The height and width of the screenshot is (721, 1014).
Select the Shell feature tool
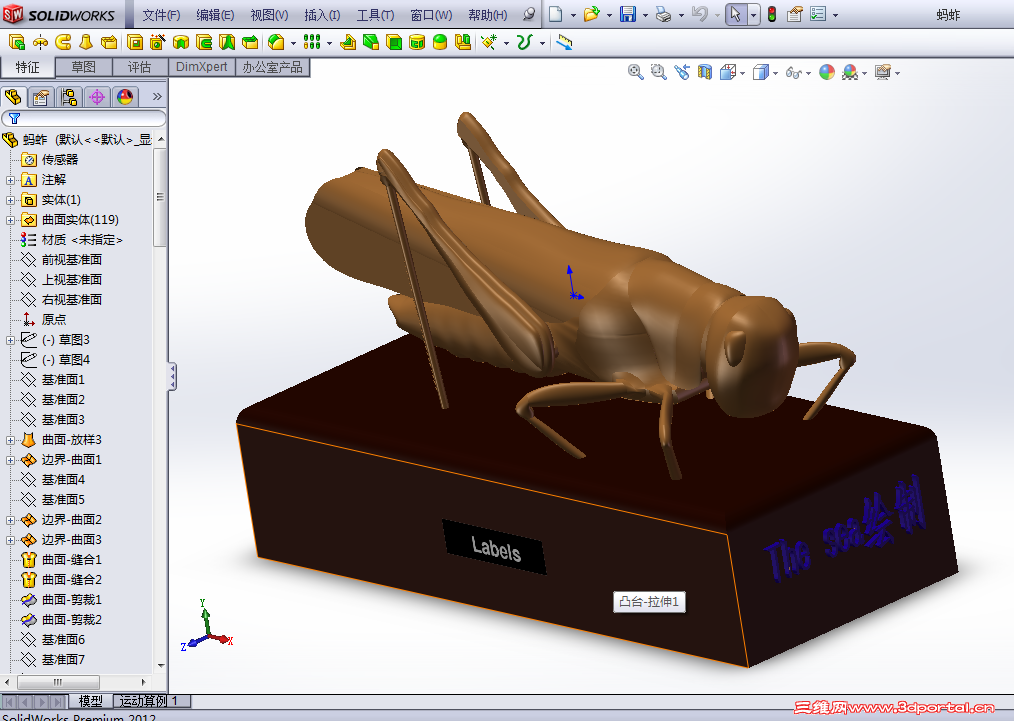click(394, 43)
